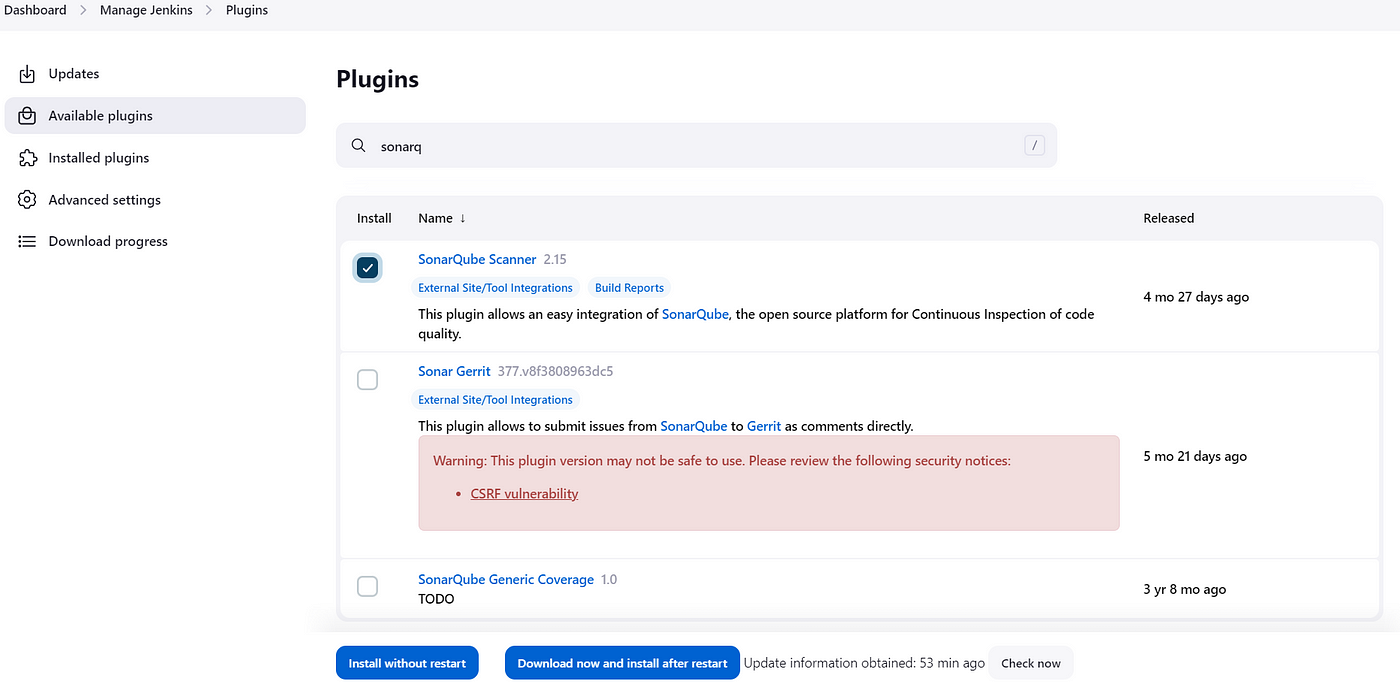This screenshot has height=682, width=1400.
Task: Open Download progress page
Action: pos(155,242)
